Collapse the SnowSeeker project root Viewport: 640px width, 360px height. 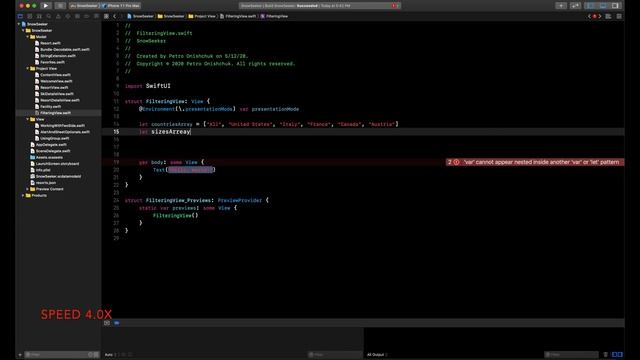(19, 24)
